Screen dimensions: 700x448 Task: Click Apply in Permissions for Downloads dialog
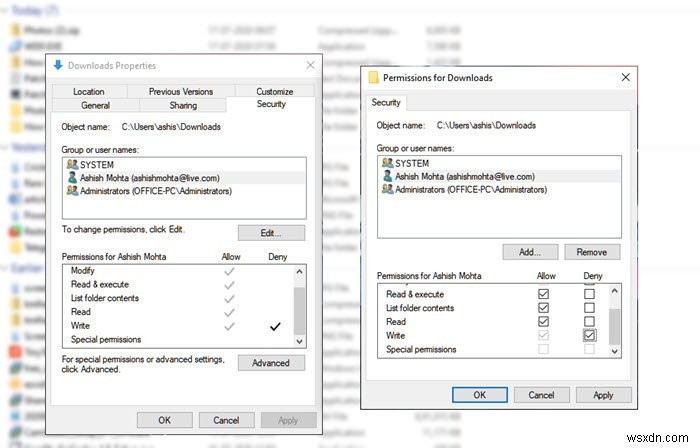(x=603, y=395)
